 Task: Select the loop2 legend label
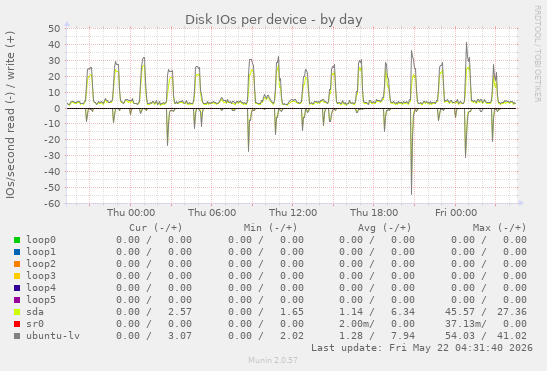tap(41, 264)
